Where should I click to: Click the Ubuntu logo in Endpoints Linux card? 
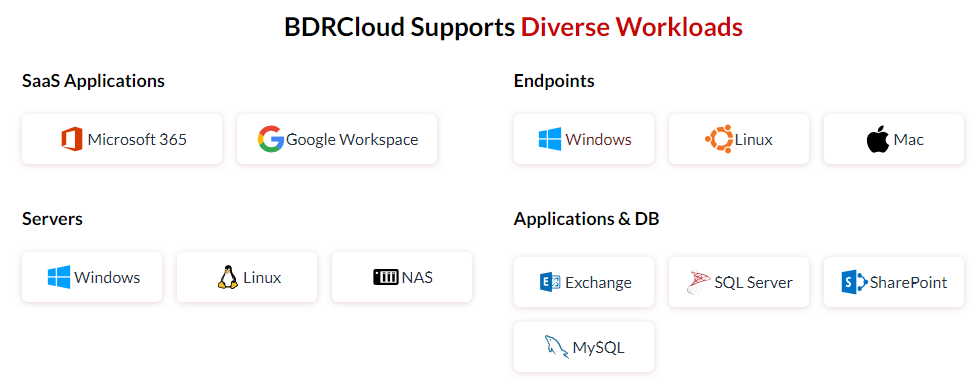click(719, 139)
